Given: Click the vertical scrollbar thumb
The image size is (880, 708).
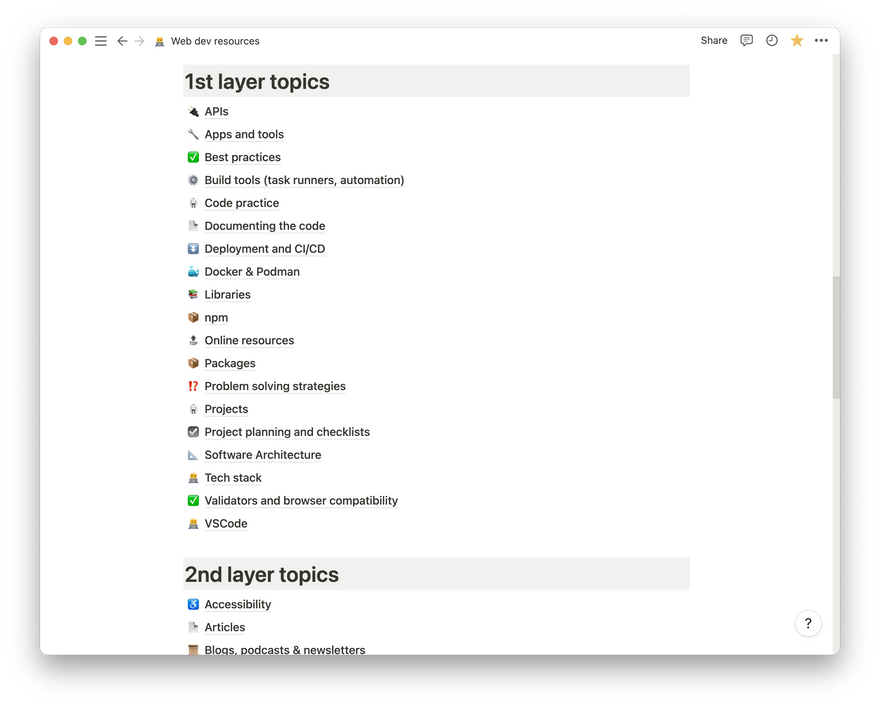Looking at the screenshot, I should tap(835, 337).
